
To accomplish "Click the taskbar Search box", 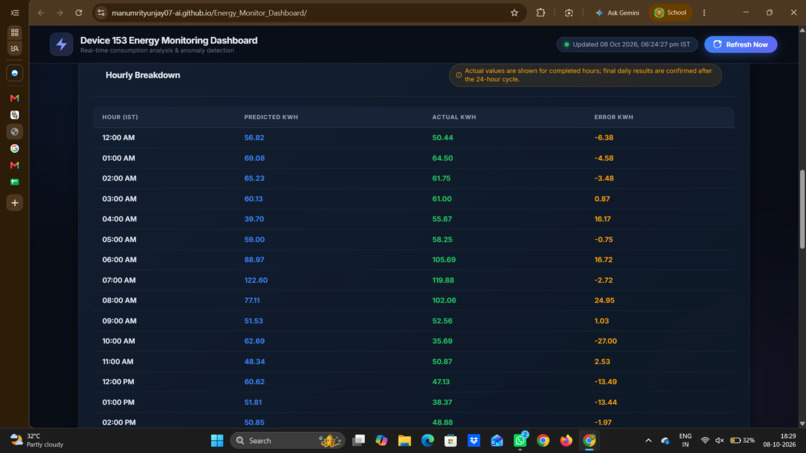I will coord(288,441).
